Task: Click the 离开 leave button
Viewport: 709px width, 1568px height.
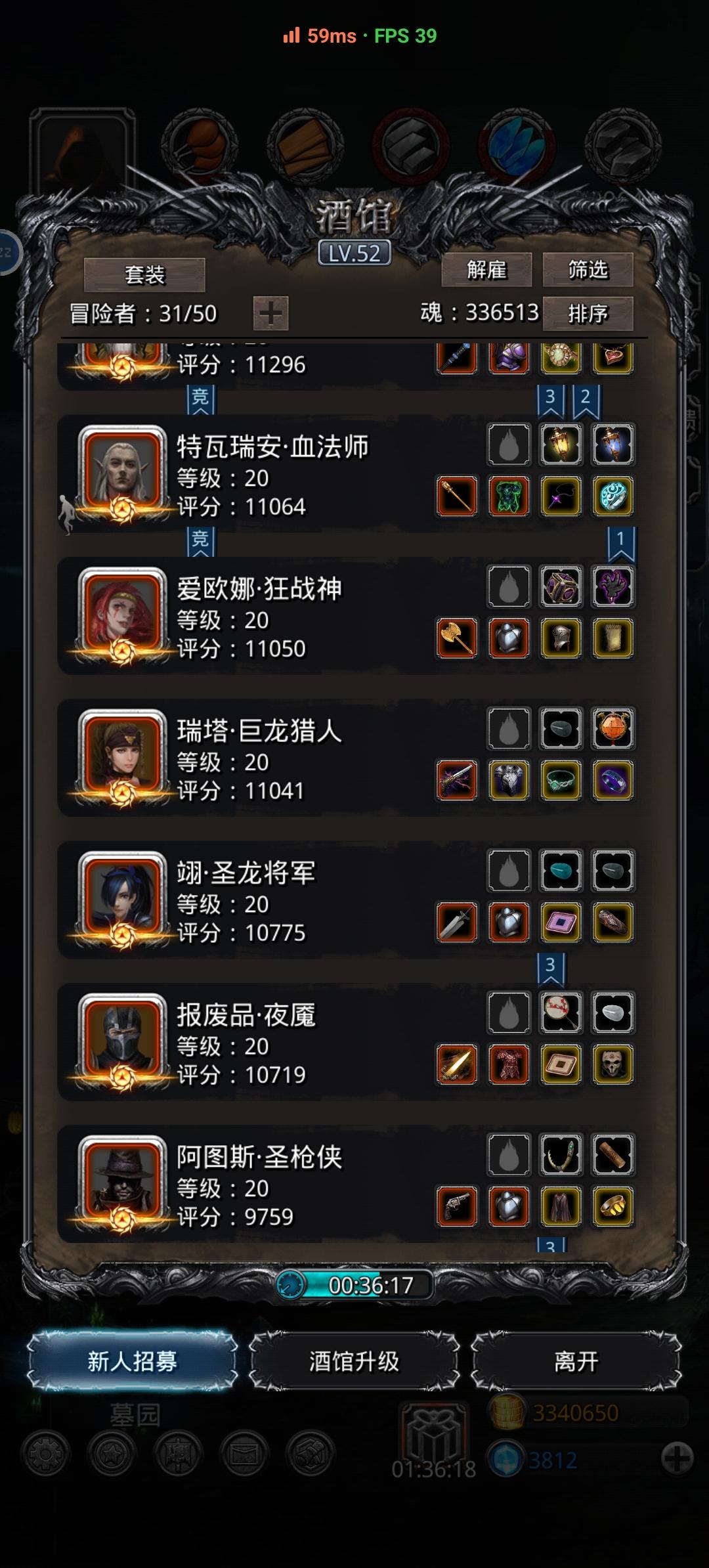Action: pos(576,1361)
